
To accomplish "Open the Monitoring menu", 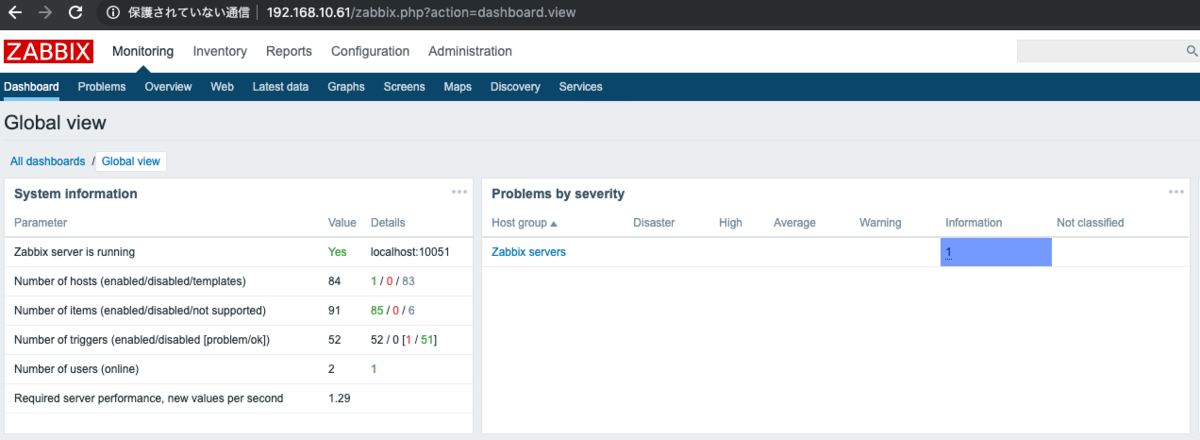I will coord(143,51).
